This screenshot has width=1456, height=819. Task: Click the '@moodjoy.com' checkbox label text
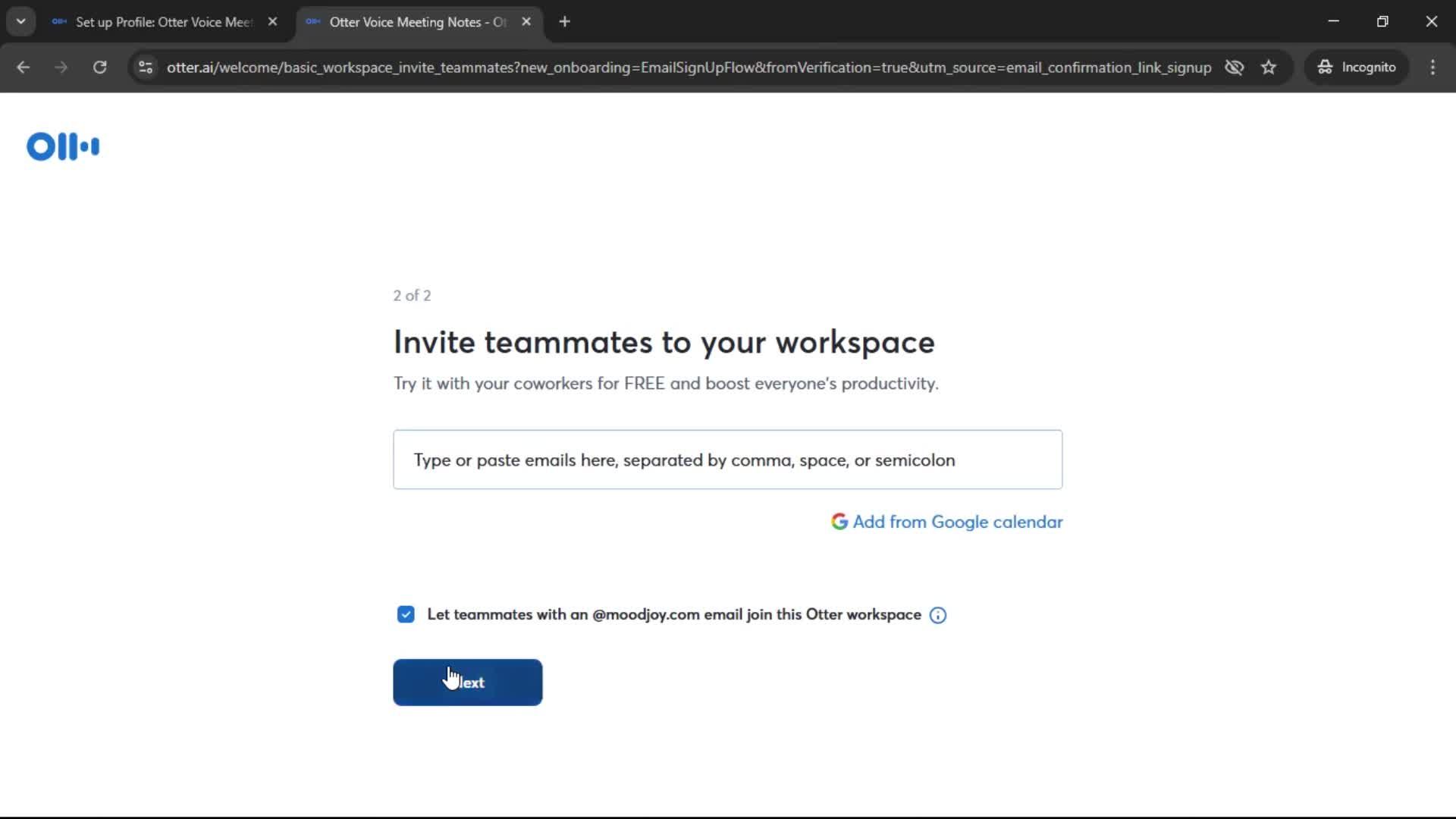(674, 614)
